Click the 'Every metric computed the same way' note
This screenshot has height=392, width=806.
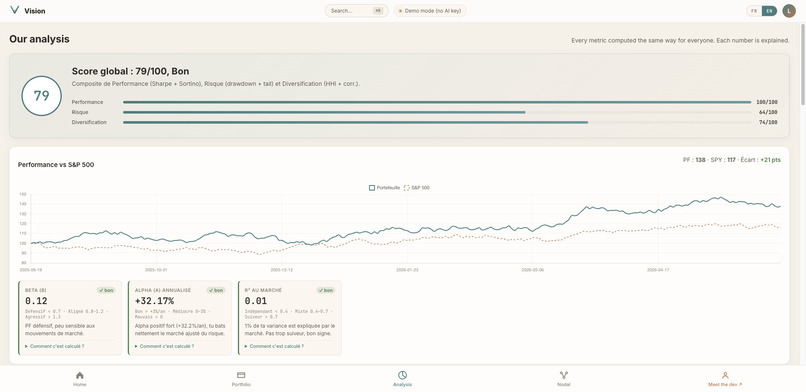pos(681,40)
